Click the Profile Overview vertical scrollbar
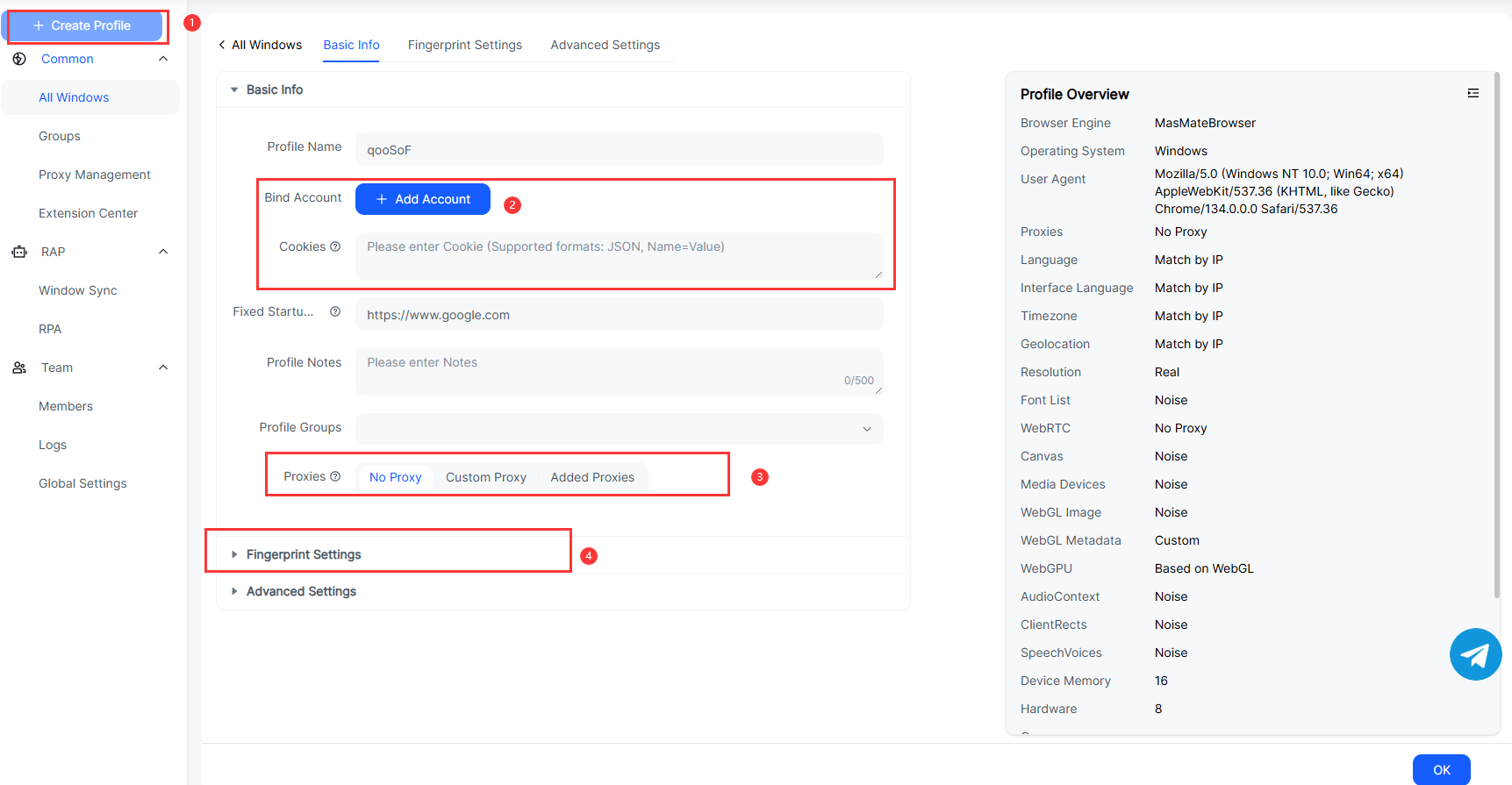The height and width of the screenshot is (785, 1512). click(1496, 333)
